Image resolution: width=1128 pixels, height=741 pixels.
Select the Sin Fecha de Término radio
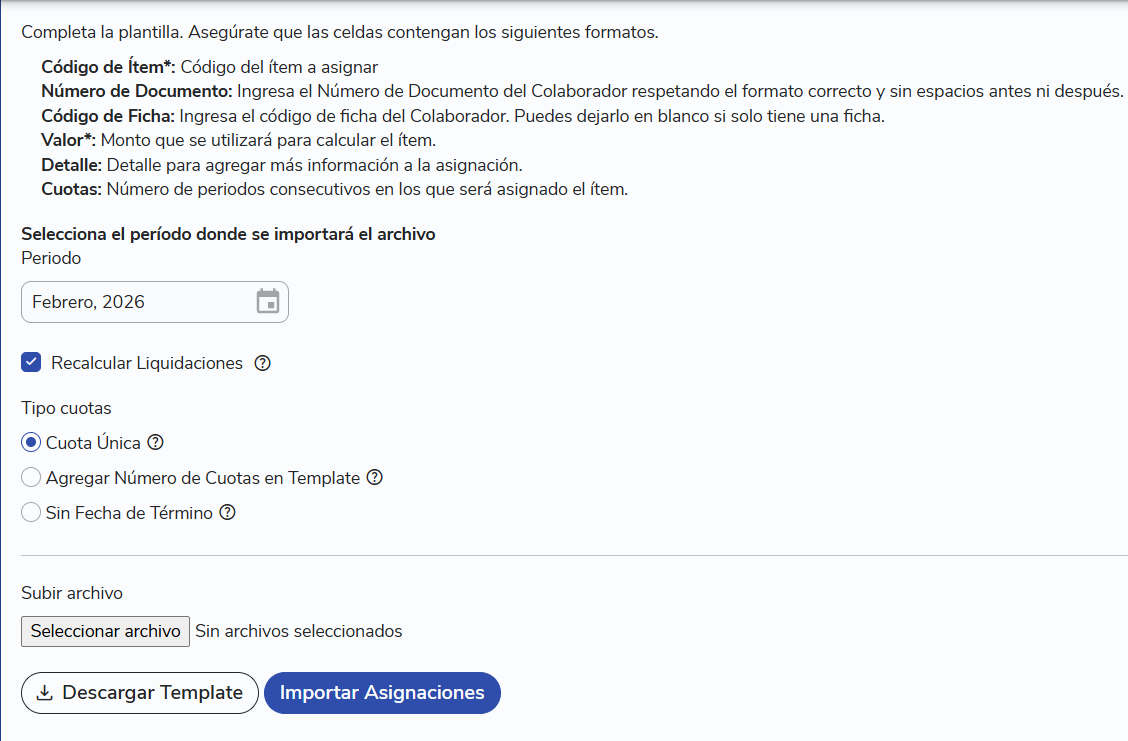[31, 512]
